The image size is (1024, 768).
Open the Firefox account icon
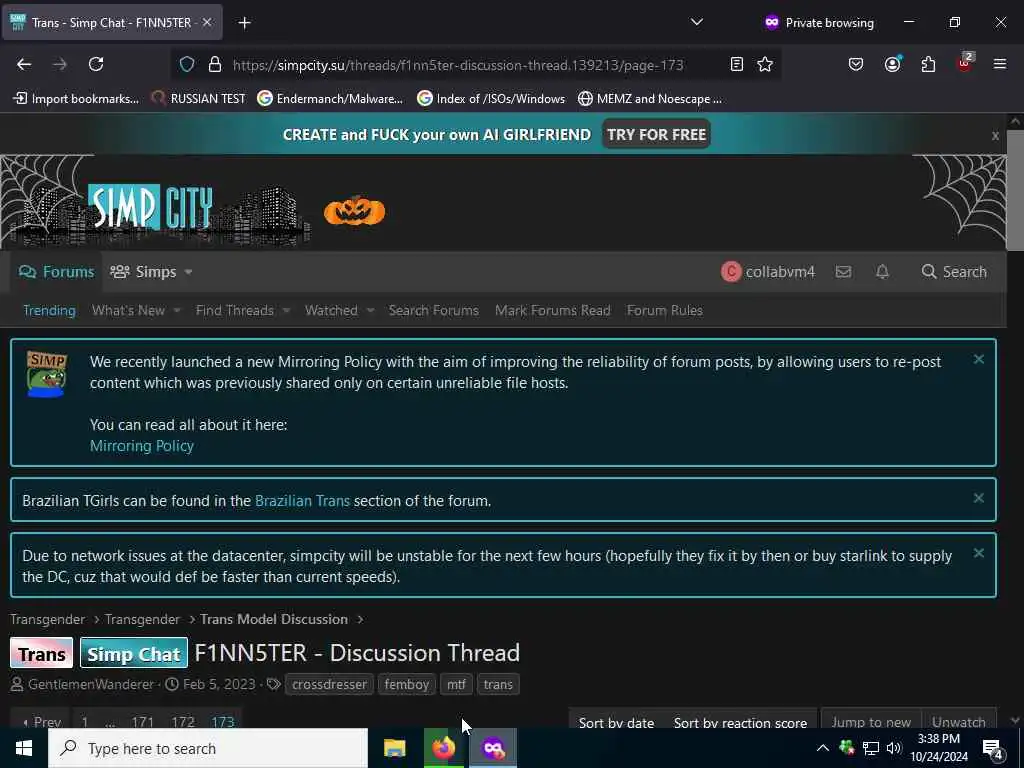[x=892, y=64]
